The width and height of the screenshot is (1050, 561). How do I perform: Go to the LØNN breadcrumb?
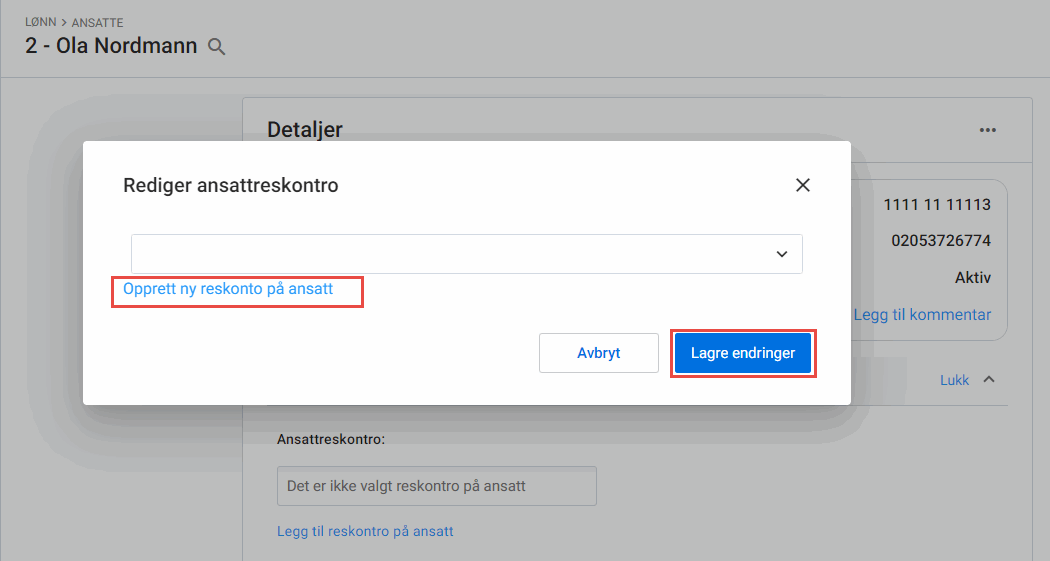click(x=41, y=22)
